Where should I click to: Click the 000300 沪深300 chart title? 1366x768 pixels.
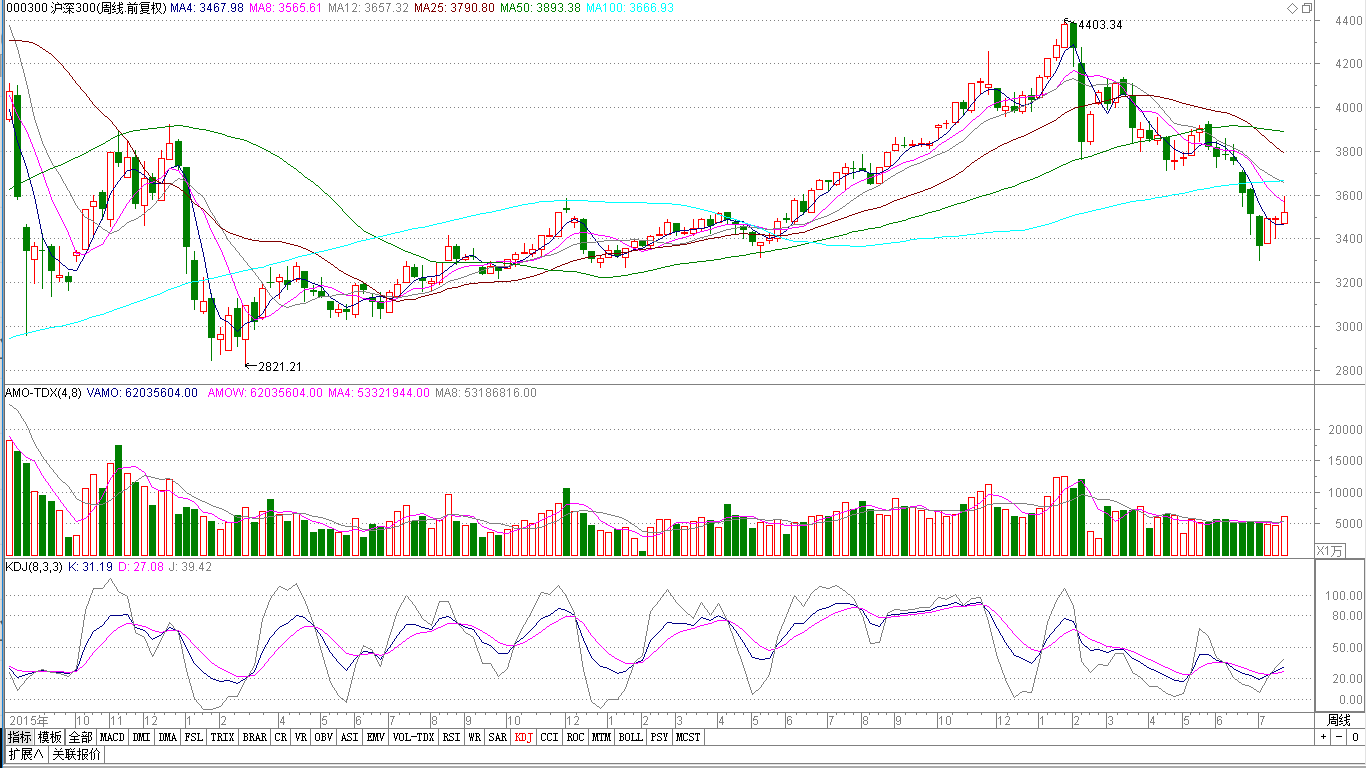tap(85, 8)
